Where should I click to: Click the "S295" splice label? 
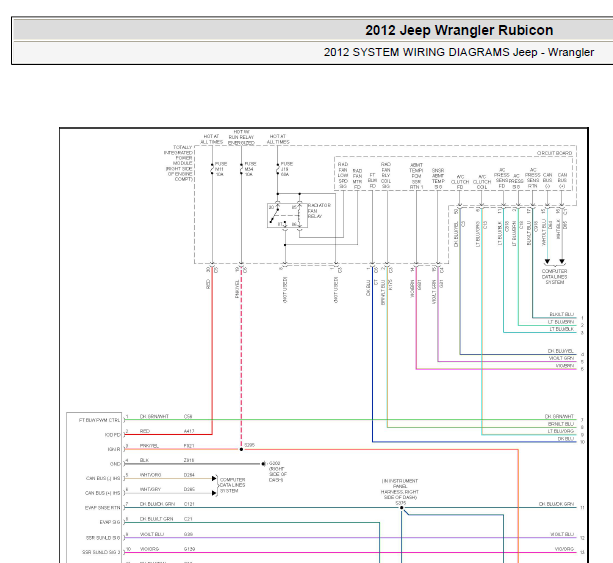[249, 445]
